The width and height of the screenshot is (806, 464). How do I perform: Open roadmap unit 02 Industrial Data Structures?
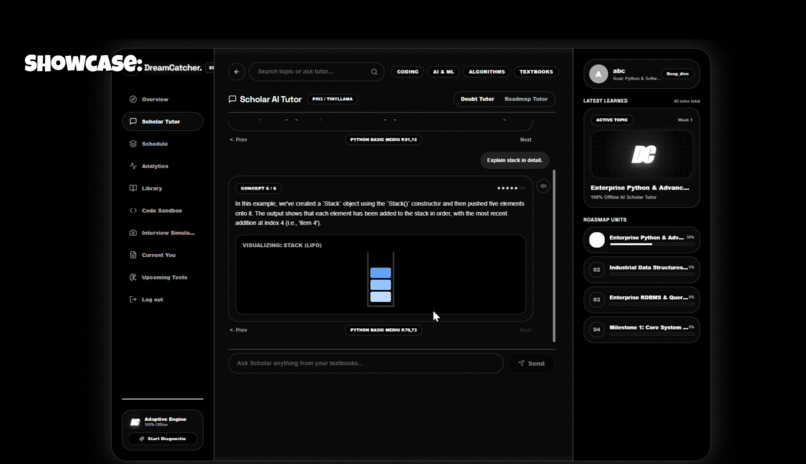click(x=642, y=270)
